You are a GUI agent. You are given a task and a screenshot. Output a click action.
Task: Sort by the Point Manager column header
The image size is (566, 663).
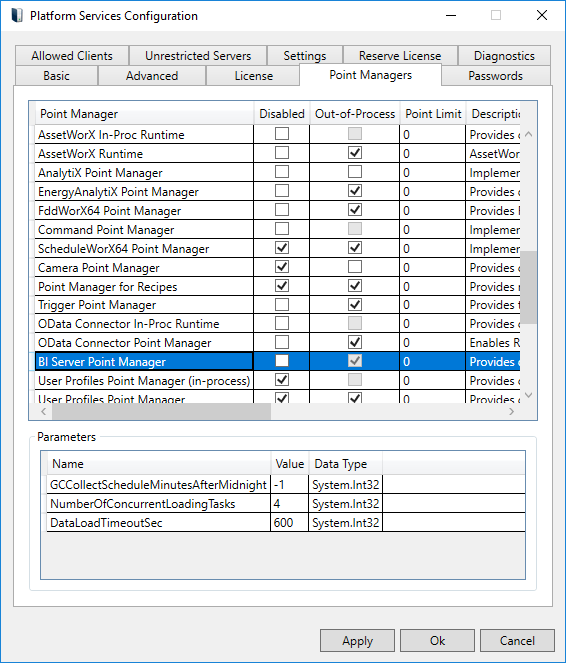point(144,114)
